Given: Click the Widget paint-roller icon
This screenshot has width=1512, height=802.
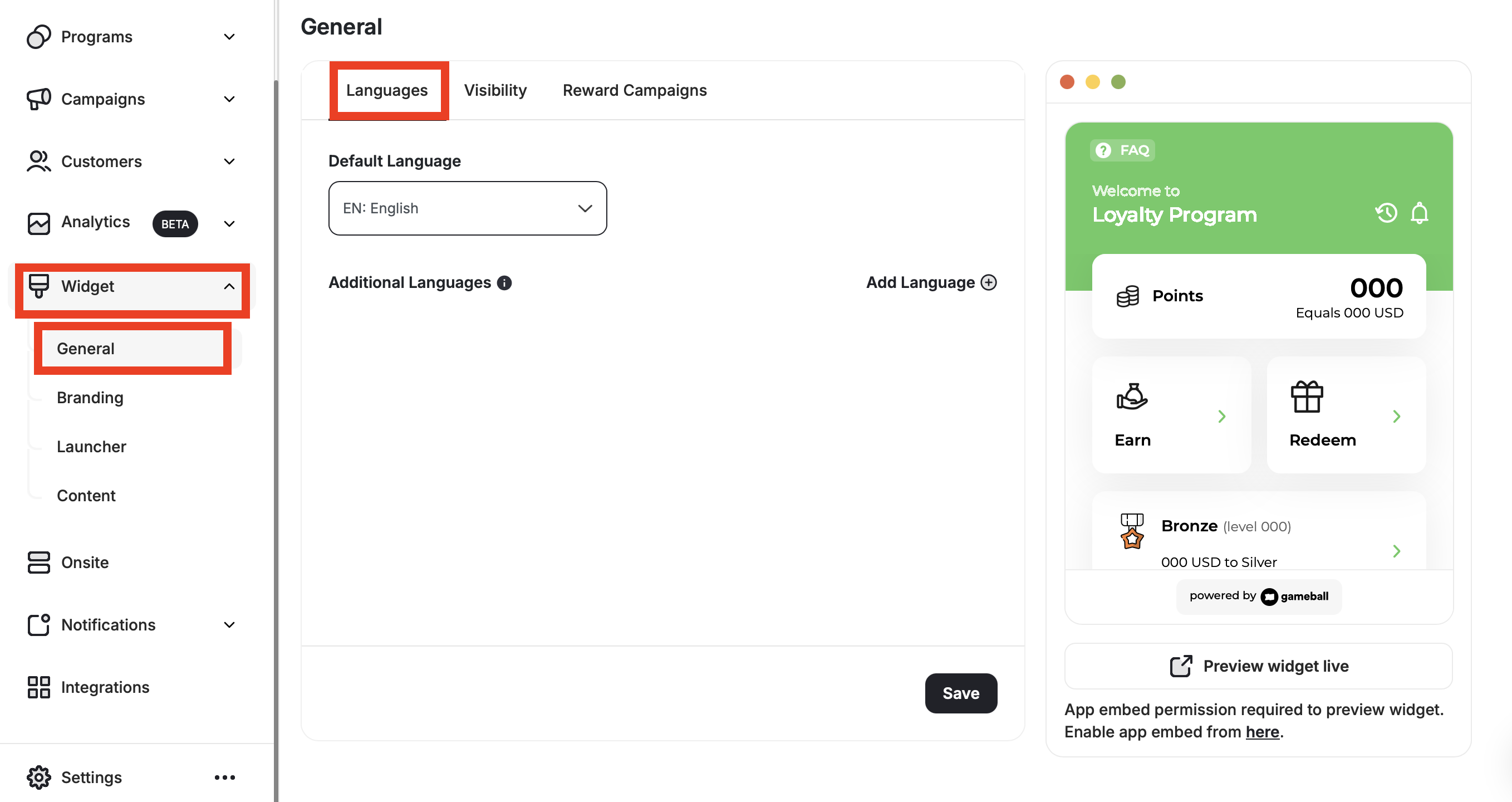Looking at the screenshot, I should [38, 286].
